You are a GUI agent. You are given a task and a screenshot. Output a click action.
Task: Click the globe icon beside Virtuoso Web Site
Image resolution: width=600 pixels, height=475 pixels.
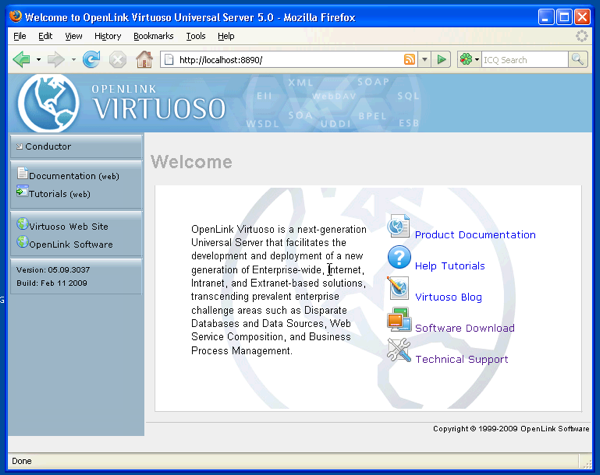pyautogui.click(x=23, y=224)
